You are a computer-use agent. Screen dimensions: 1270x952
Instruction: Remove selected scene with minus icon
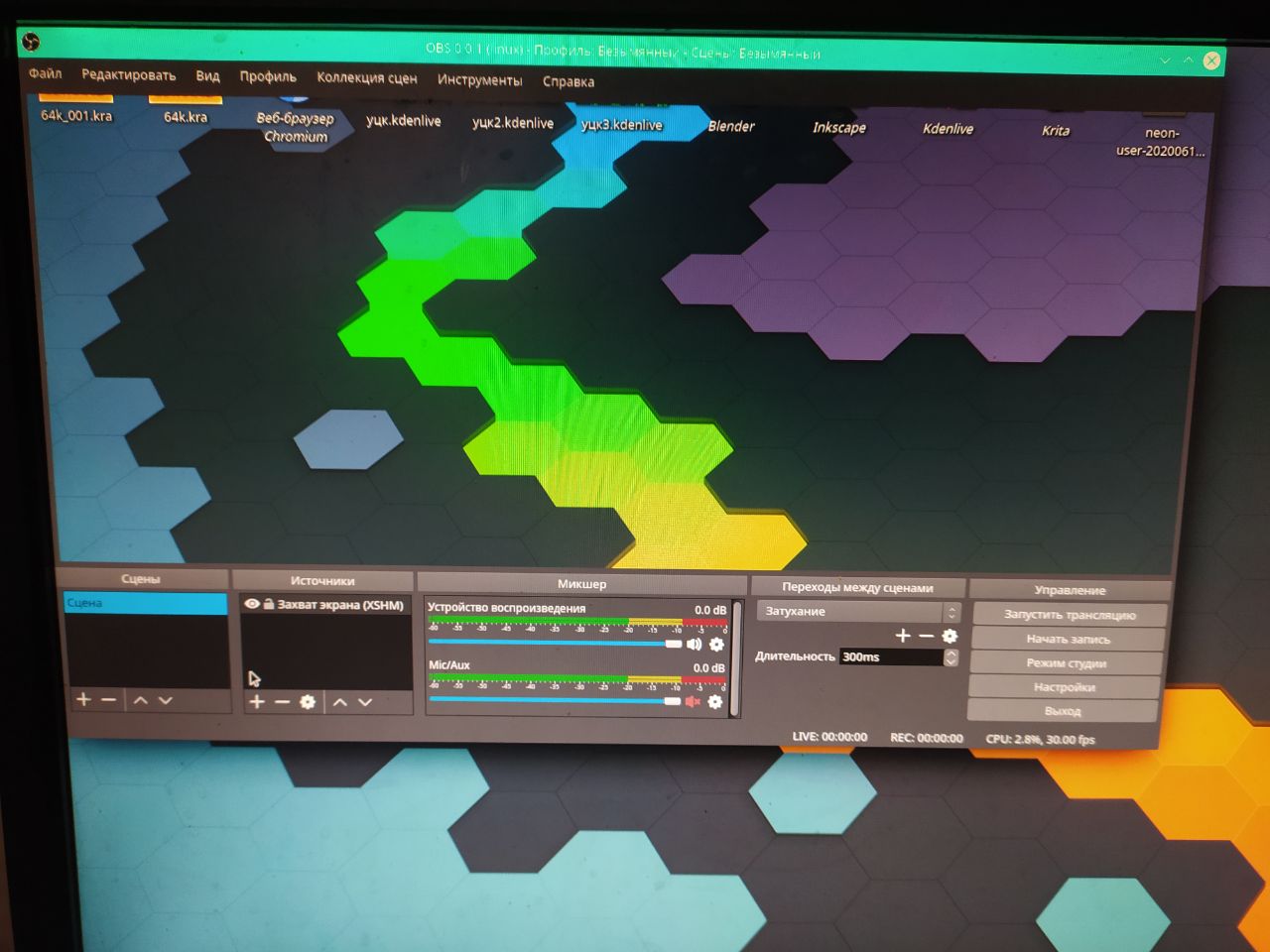tap(109, 700)
